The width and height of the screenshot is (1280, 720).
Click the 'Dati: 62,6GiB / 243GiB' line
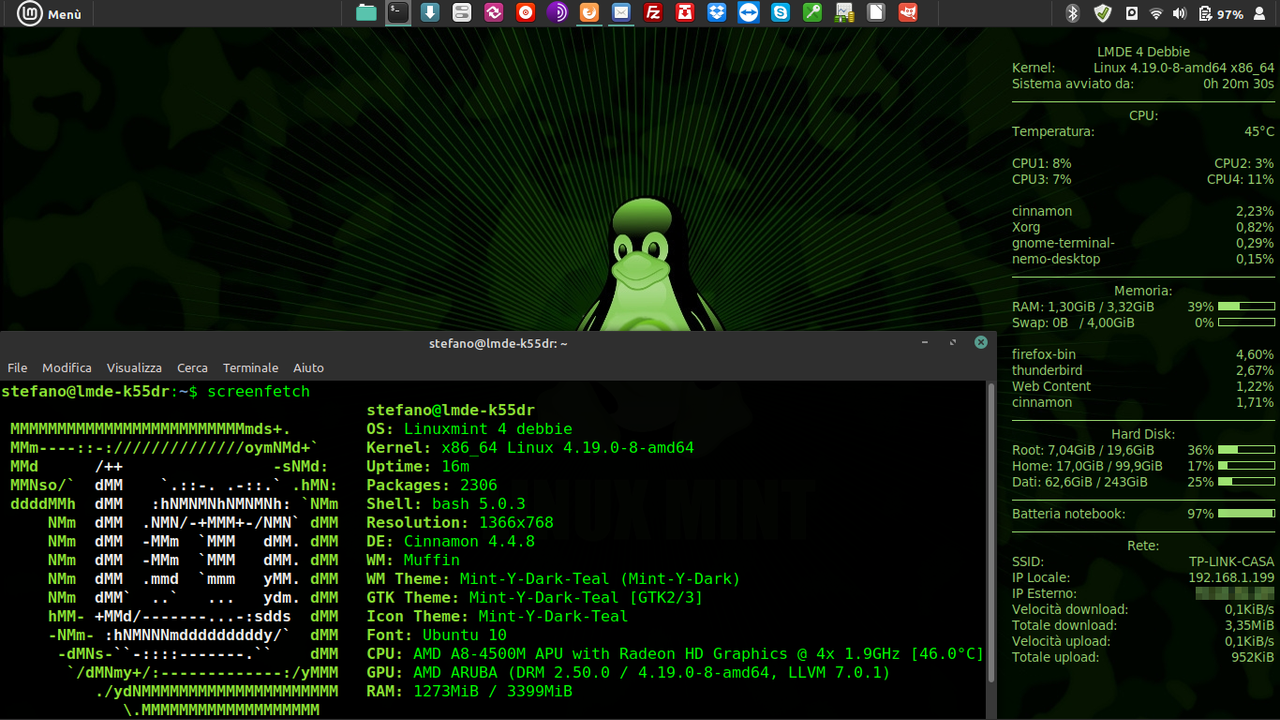pyautogui.click(x=1143, y=482)
